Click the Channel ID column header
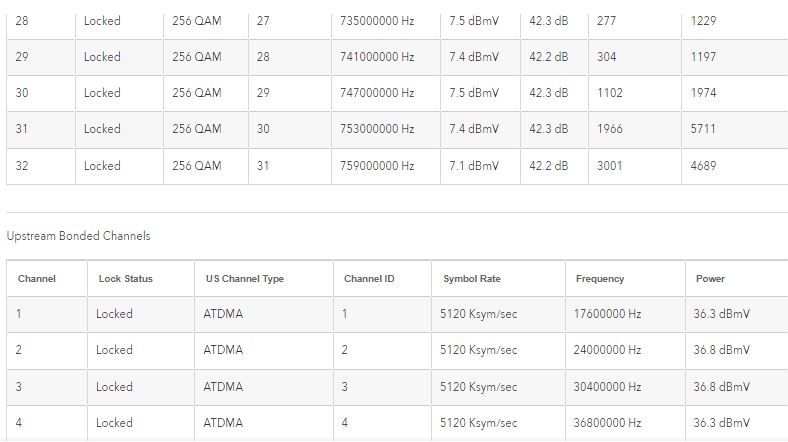This screenshot has height=442, width=788. tap(369, 279)
